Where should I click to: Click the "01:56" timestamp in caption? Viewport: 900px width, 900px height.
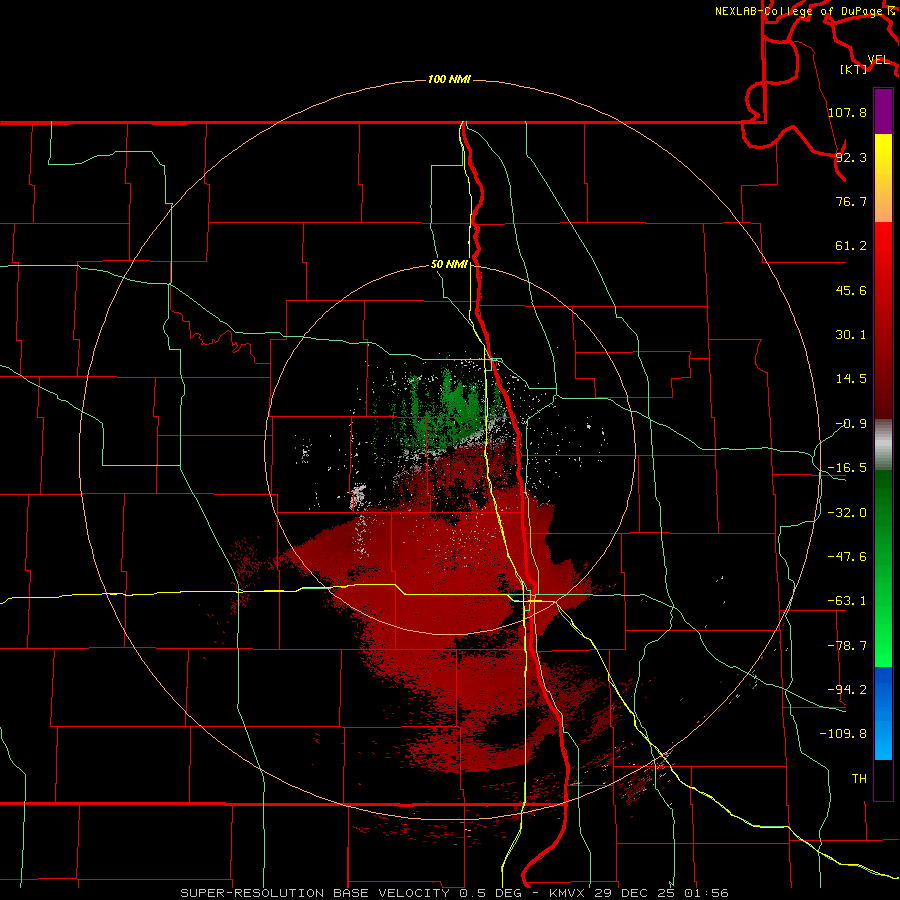[x=707, y=893]
